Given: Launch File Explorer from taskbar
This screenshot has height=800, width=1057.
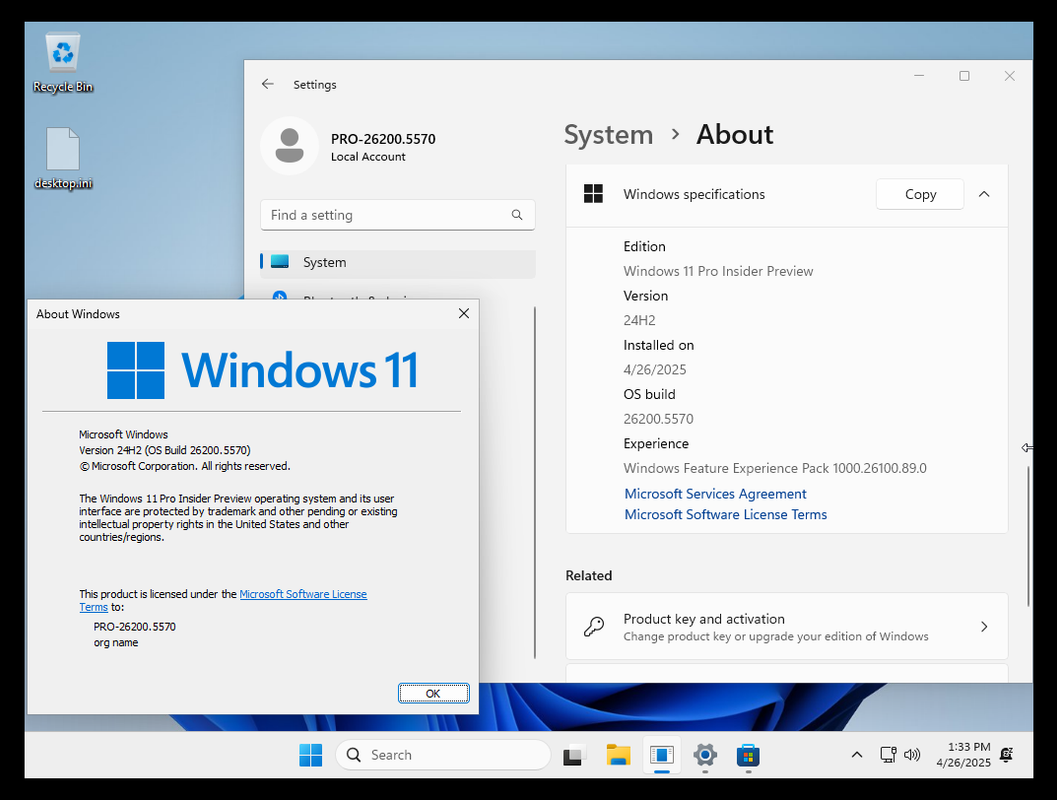Looking at the screenshot, I should 618,755.
